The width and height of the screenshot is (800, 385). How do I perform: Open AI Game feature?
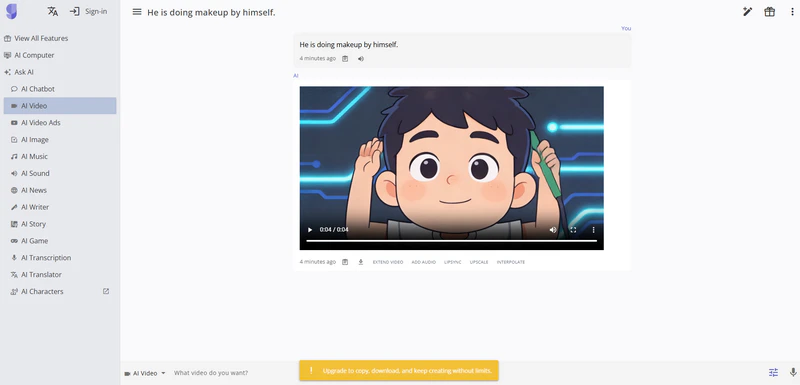click(60, 240)
